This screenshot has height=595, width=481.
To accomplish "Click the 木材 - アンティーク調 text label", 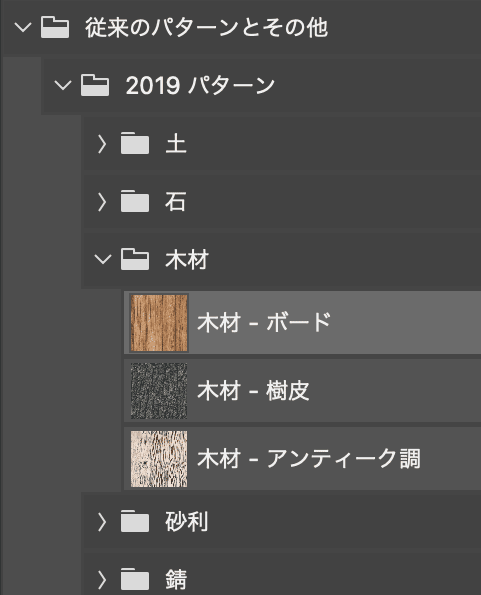I will (x=309, y=459).
